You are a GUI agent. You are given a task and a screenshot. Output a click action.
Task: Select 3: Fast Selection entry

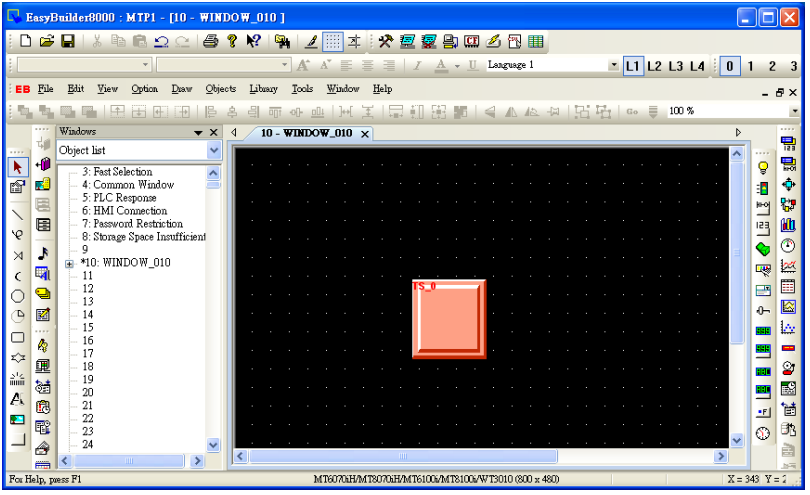pyautogui.click(x=117, y=172)
